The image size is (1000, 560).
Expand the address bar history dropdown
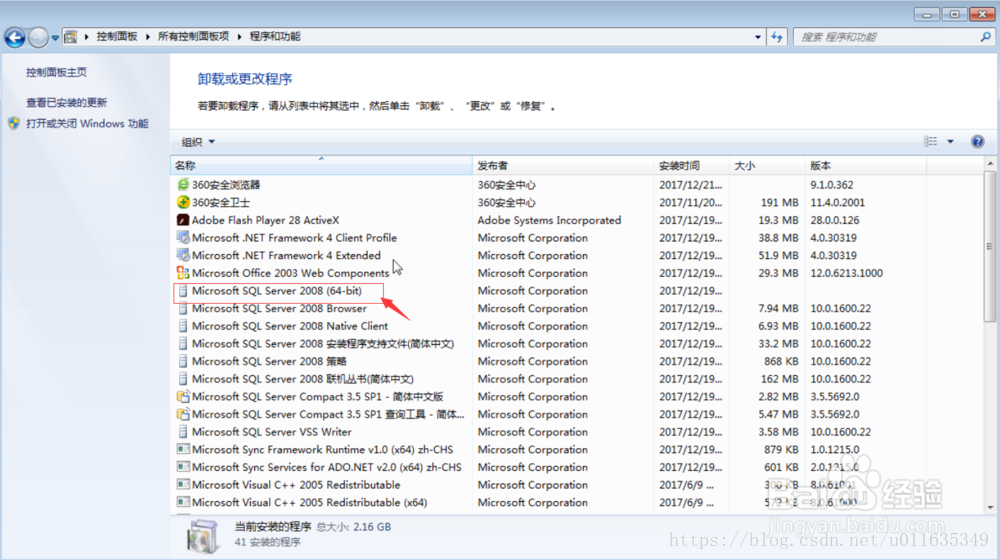pyautogui.click(x=758, y=37)
